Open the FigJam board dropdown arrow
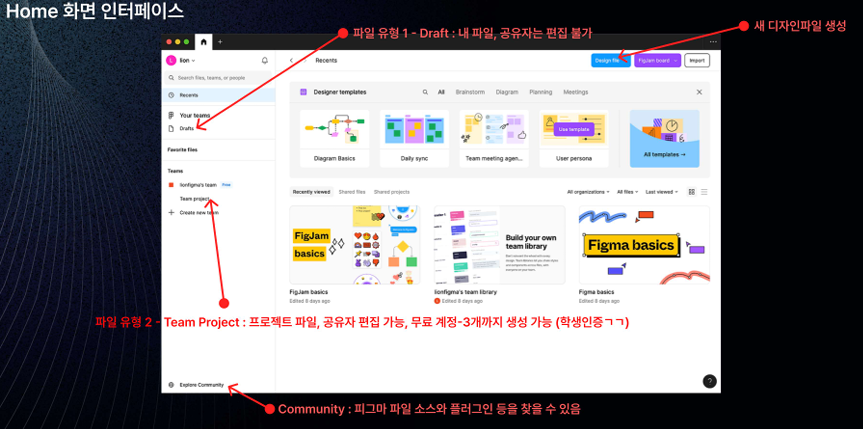 coord(676,61)
